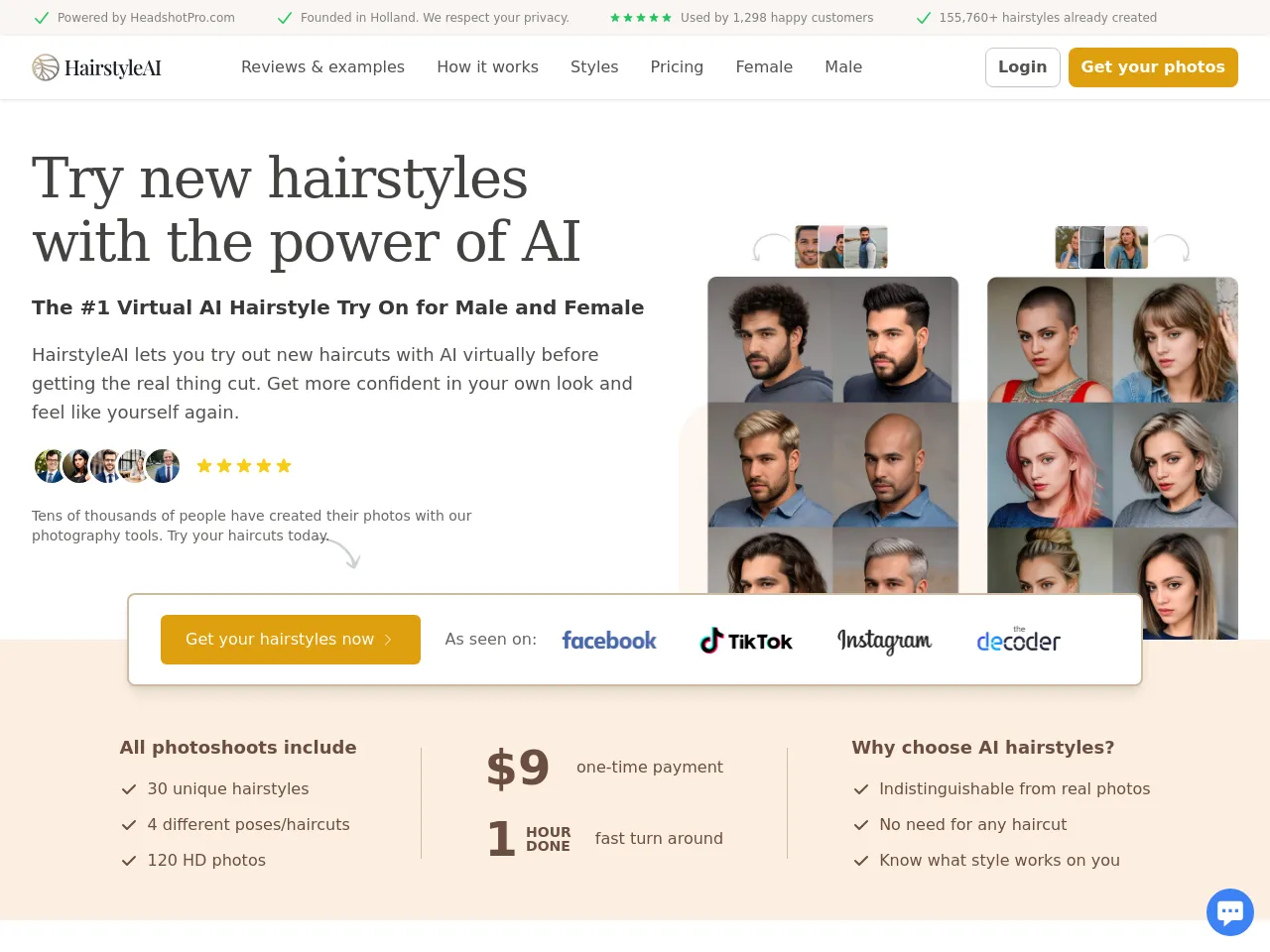Click the Get your photos button

pyautogui.click(x=1153, y=67)
